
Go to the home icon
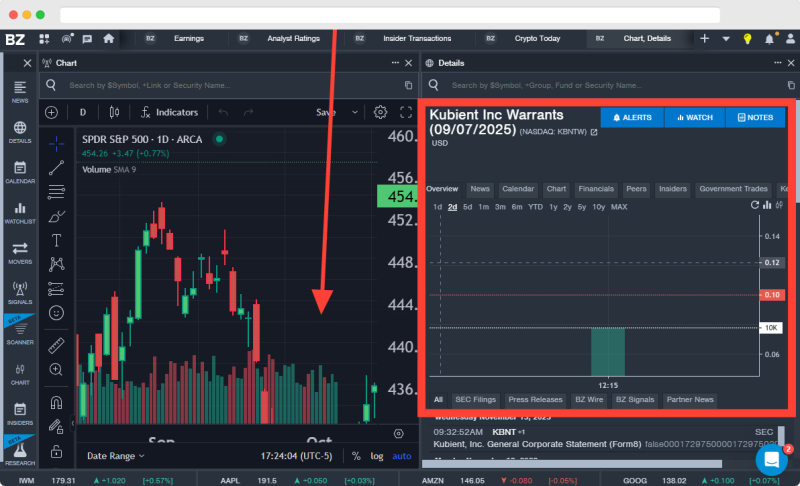[x=108, y=39]
